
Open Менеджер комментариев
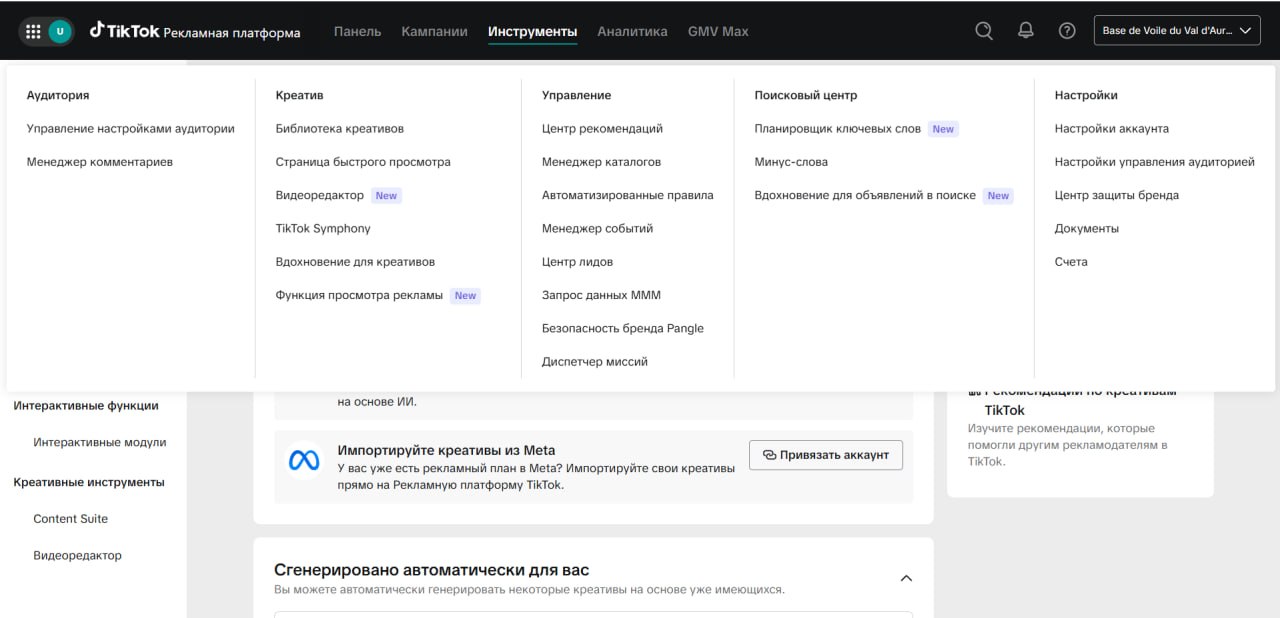click(x=100, y=162)
